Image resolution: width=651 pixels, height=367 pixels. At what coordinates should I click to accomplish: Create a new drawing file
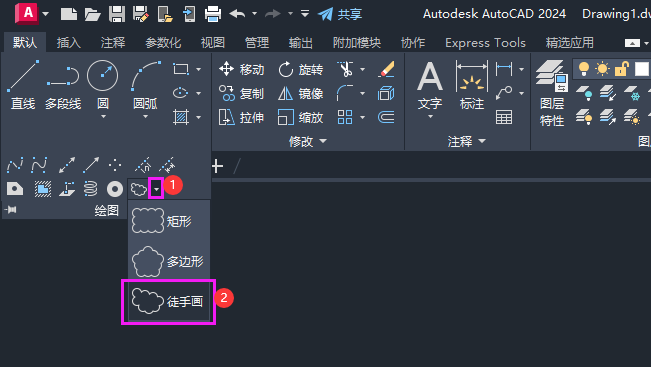pos(69,14)
